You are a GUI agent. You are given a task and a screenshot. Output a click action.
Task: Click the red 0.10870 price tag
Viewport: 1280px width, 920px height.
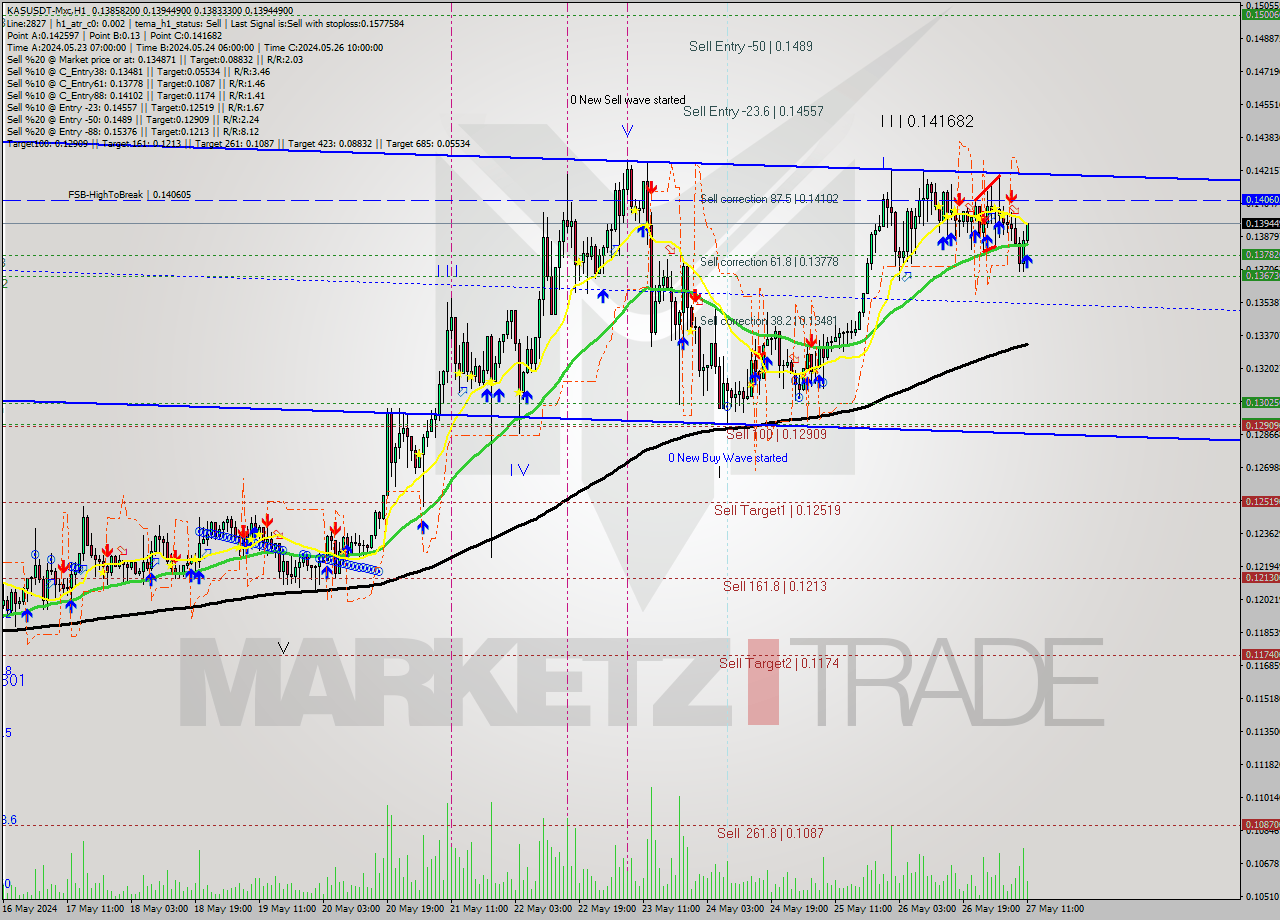(x=1260, y=825)
